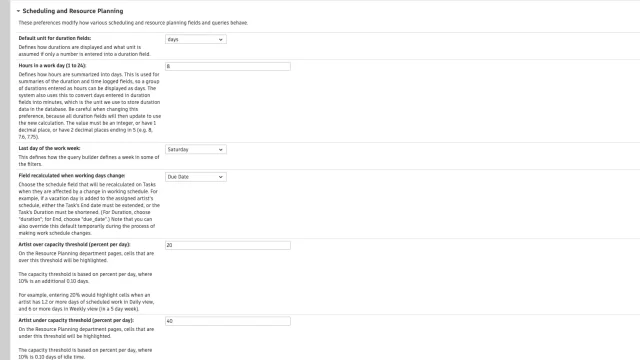Open the Field recalculated when working days change dropdown
This screenshot has height=360, width=640.
click(x=196, y=177)
